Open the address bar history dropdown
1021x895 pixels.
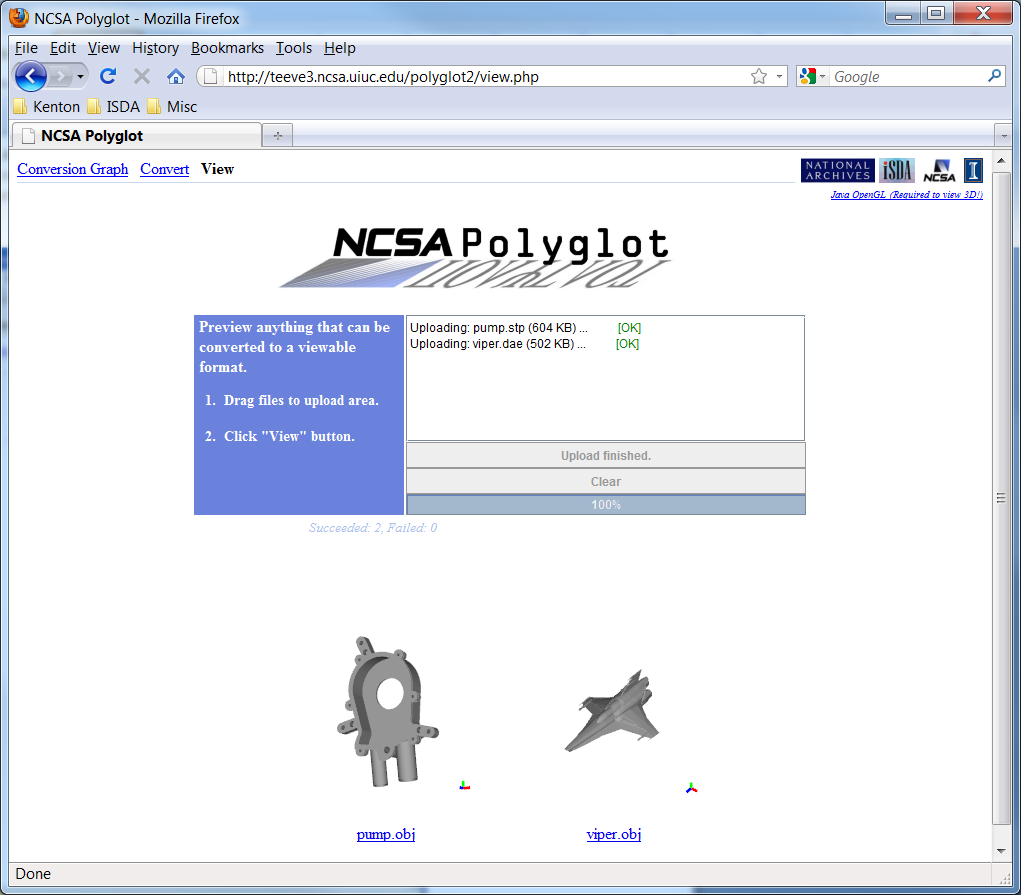[779, 77]
